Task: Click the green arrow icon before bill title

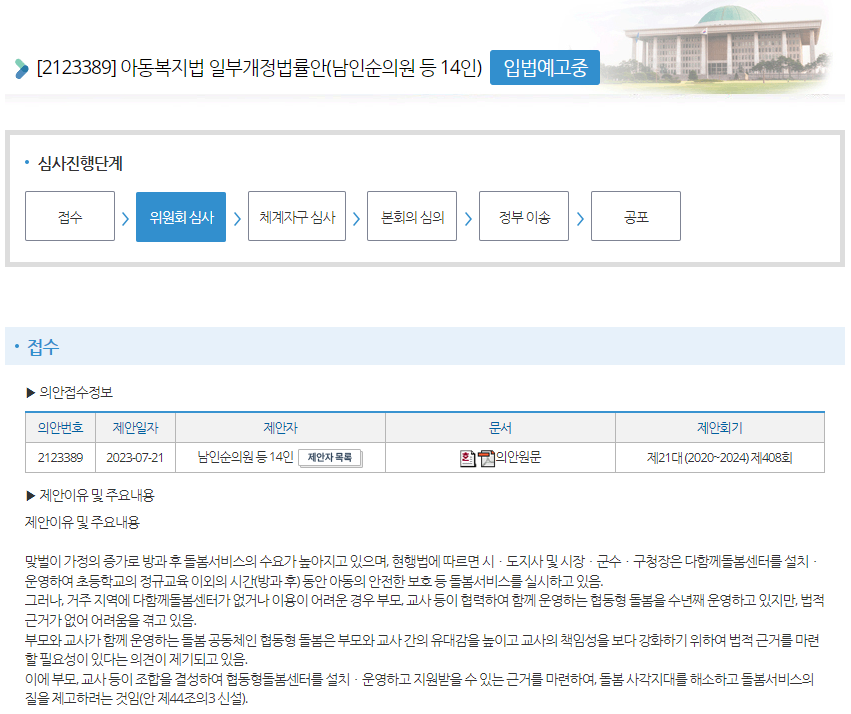Action: coord(22,69)
